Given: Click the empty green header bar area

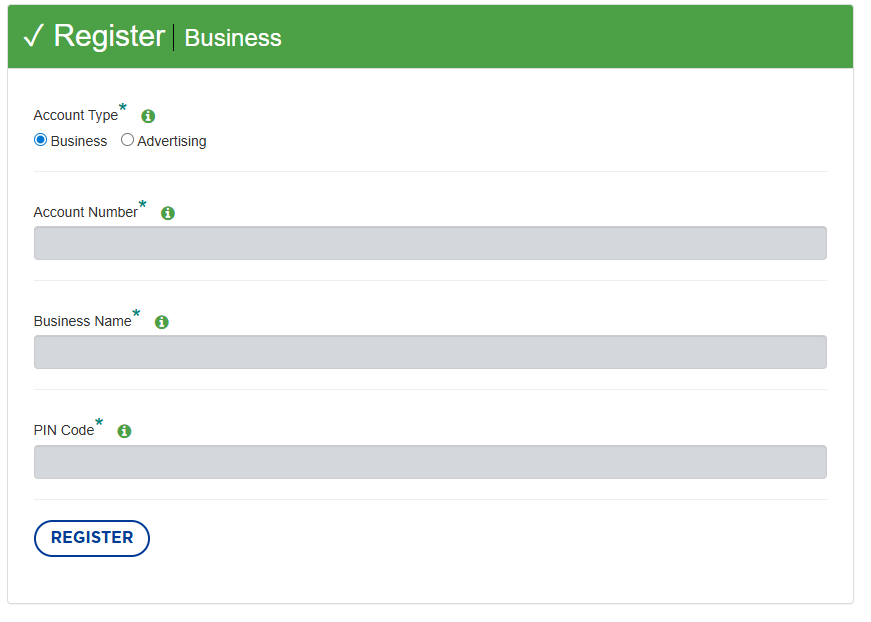Looking at the screenshot, I should coord(570,37).
